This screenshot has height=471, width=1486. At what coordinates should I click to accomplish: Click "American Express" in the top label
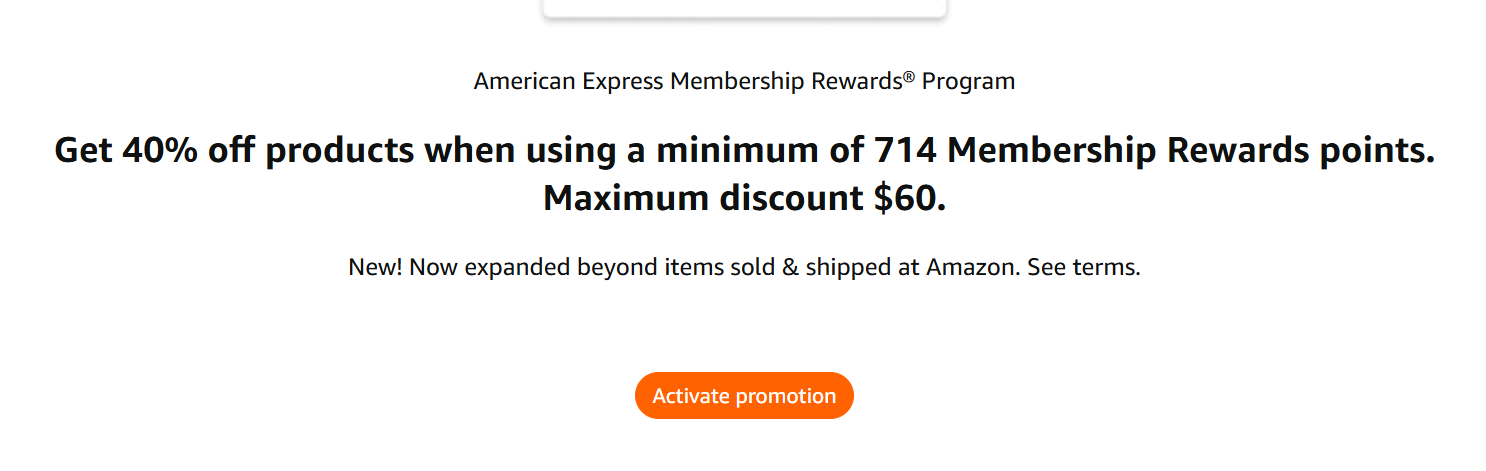tap(568, 81)
